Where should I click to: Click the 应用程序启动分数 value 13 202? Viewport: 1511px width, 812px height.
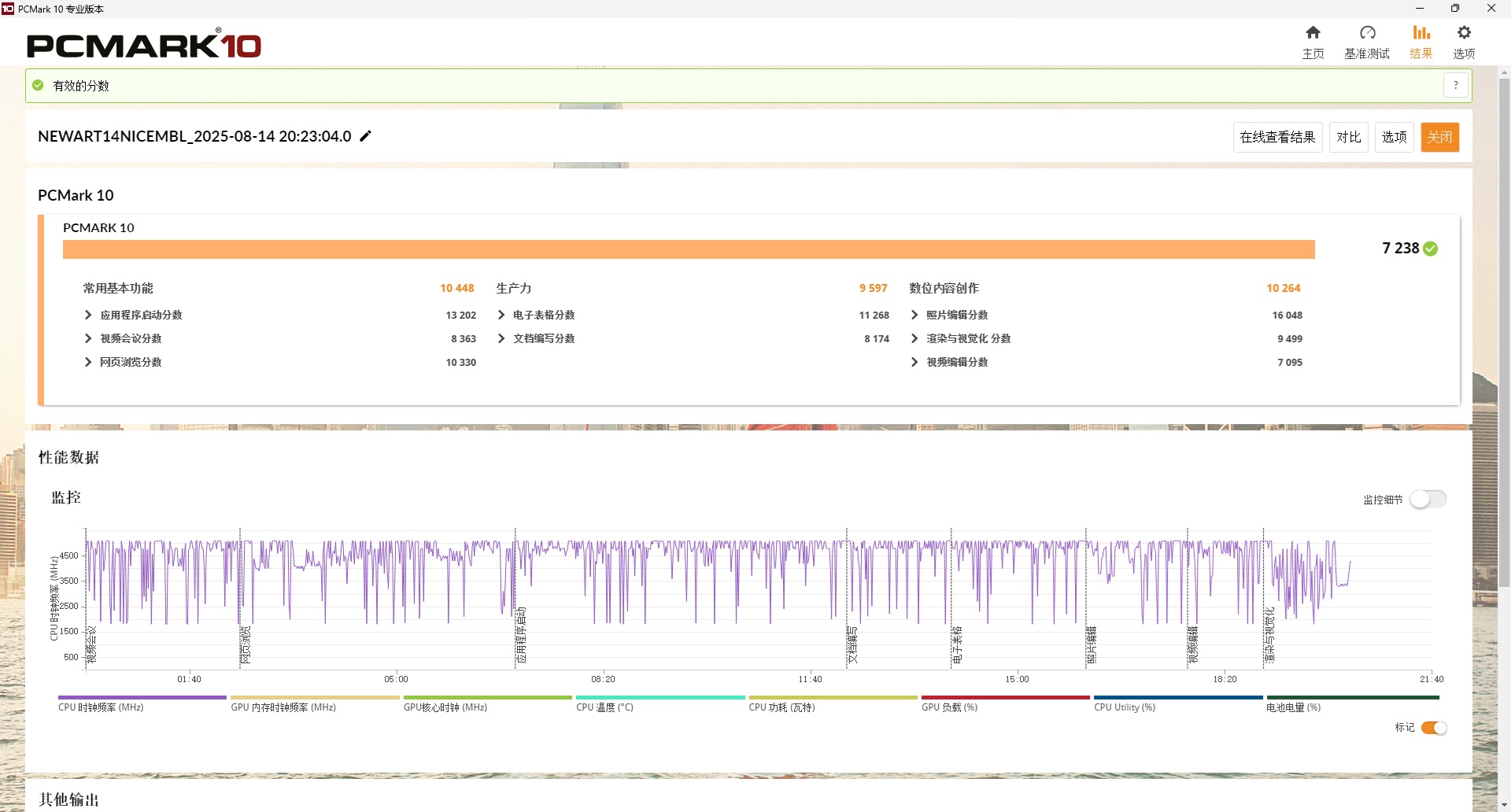461,315
